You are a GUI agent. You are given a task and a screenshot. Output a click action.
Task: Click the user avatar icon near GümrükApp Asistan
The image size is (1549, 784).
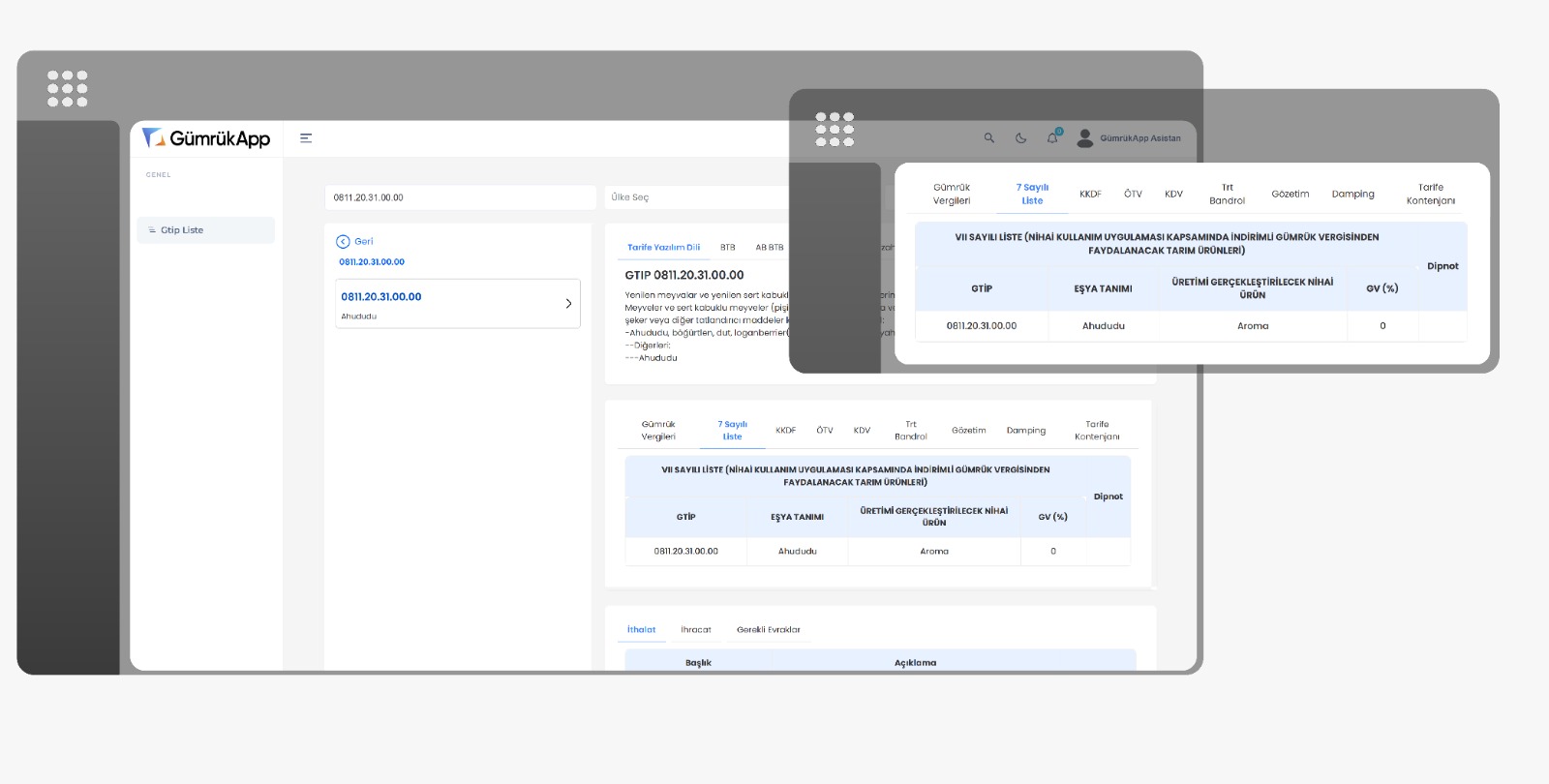(x=1085, y=138)
